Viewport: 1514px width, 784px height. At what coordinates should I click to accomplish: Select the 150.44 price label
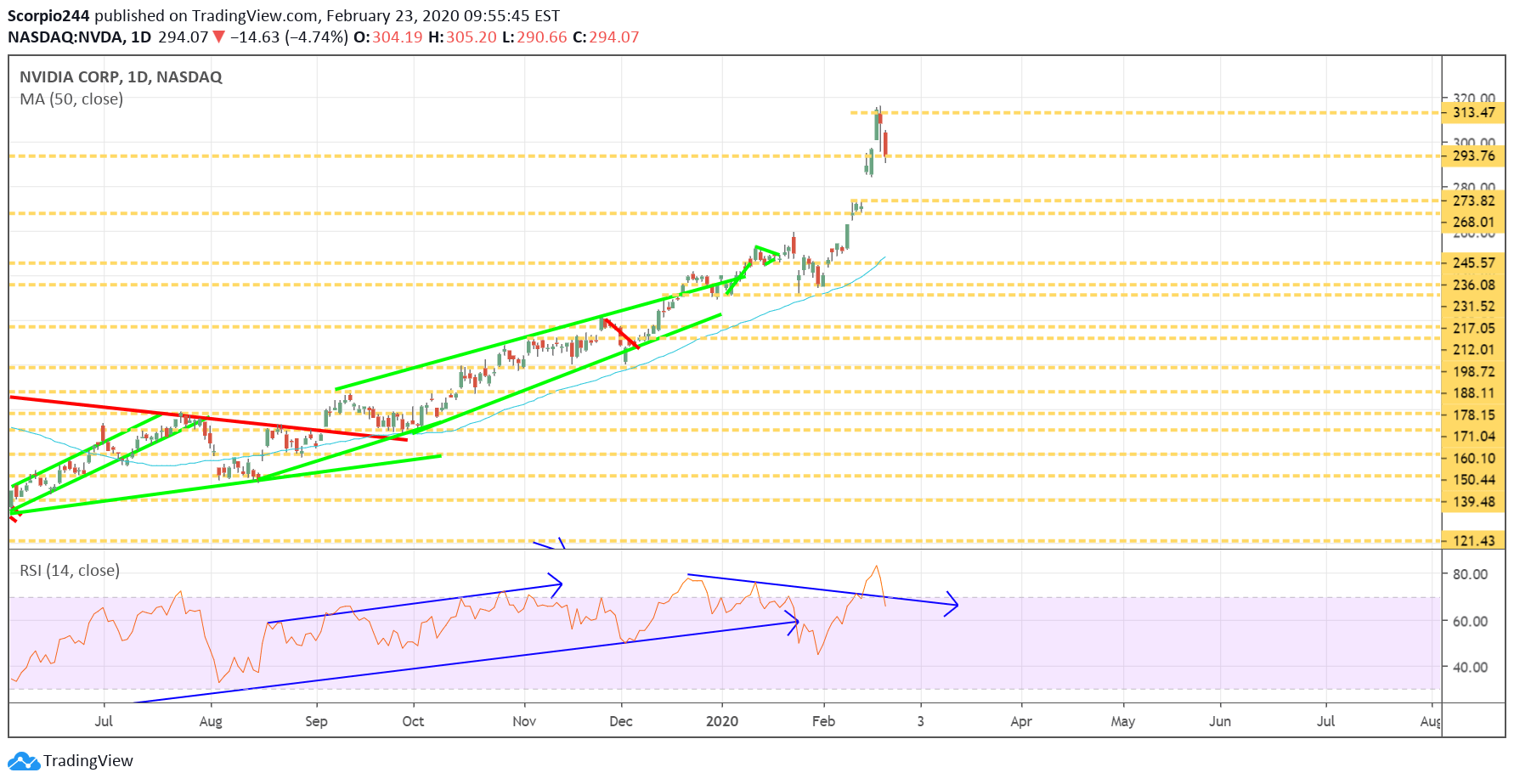point(1474,479)
